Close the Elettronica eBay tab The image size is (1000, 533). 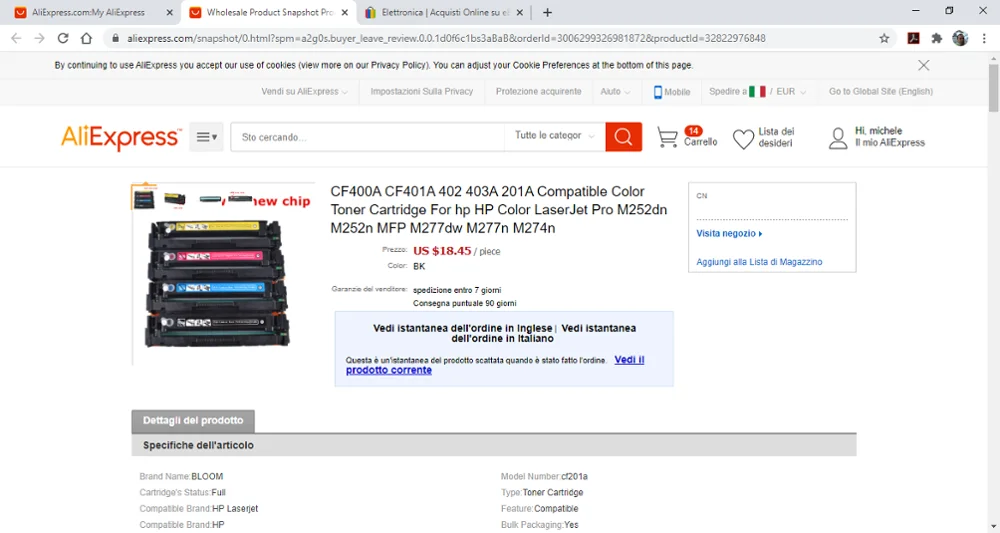[x=520, y=12]
